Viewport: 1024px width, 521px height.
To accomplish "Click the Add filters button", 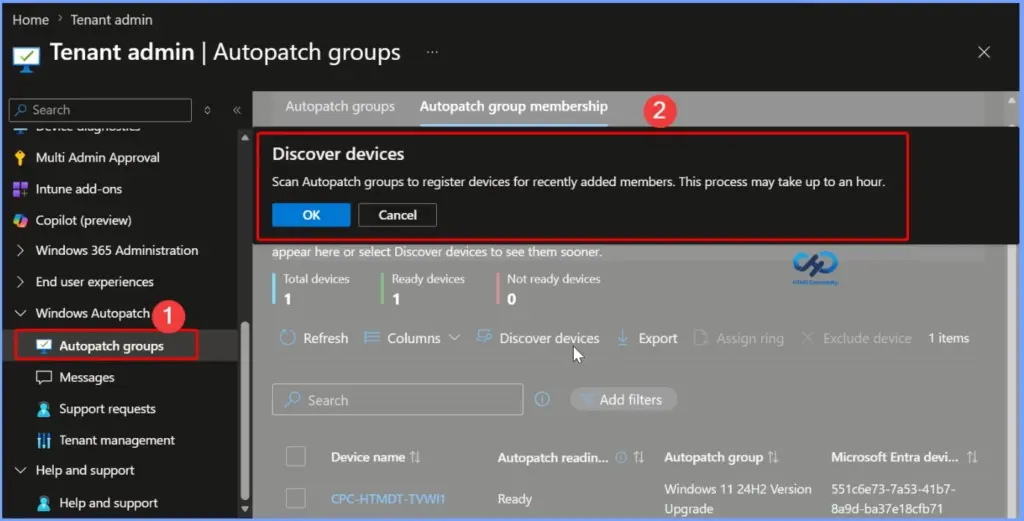I will pos(623,400).
